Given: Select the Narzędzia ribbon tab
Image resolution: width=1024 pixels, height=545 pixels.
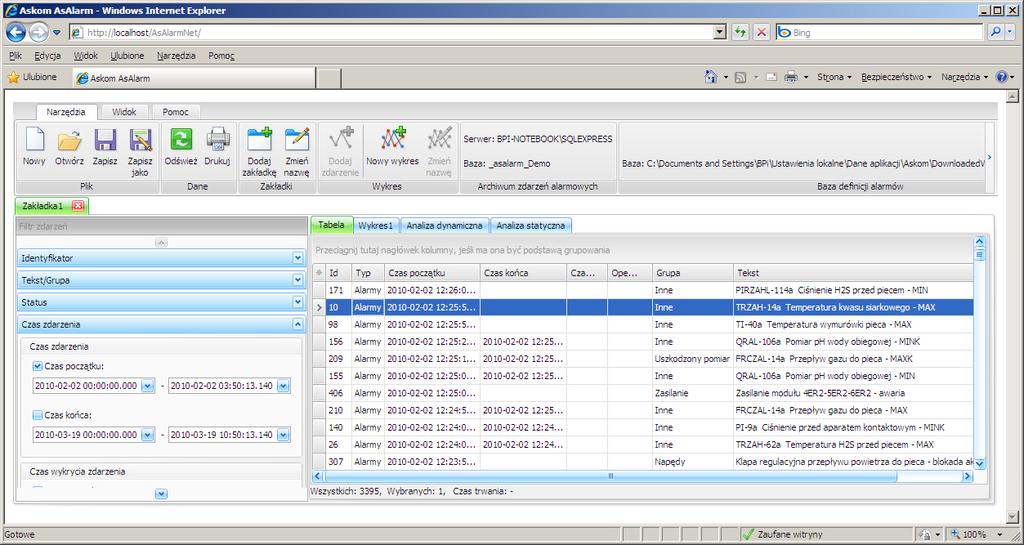Looking at the screenshot, I should [66, 112].
